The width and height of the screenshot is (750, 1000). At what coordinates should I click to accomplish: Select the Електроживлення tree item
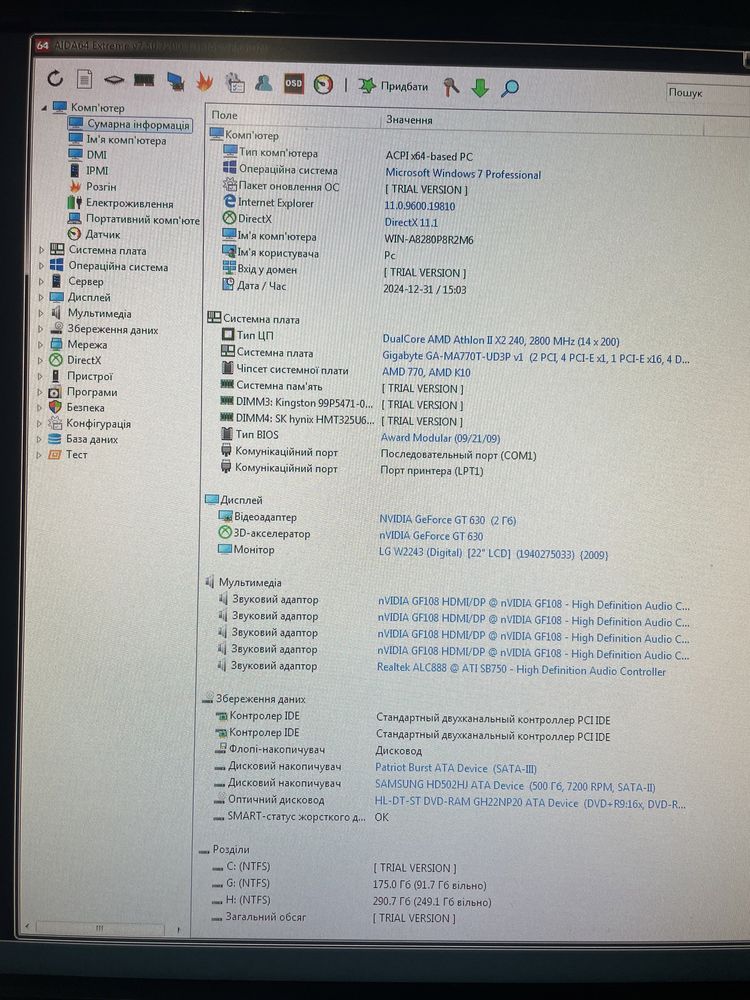pos(121,203)
